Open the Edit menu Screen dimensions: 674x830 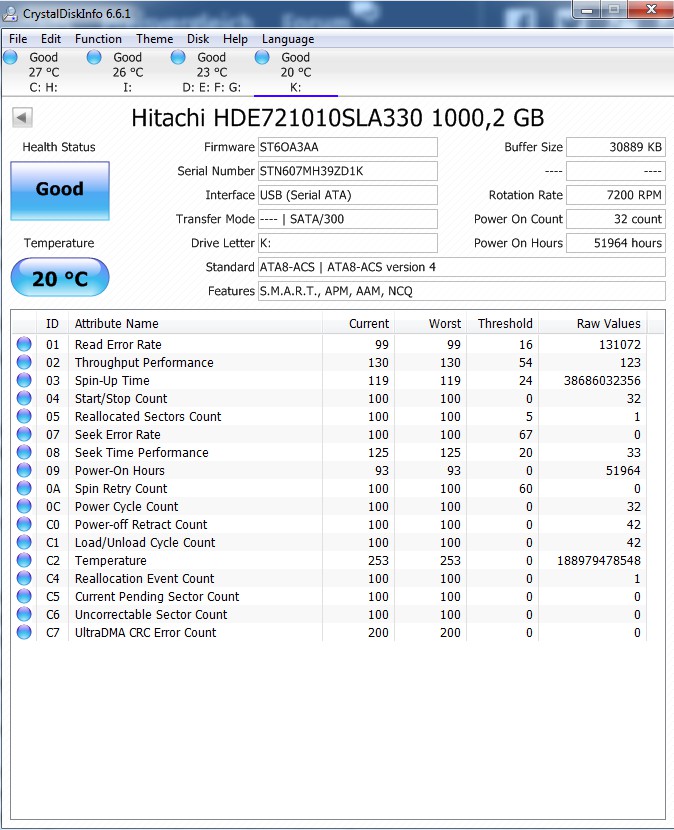(51, 39)
